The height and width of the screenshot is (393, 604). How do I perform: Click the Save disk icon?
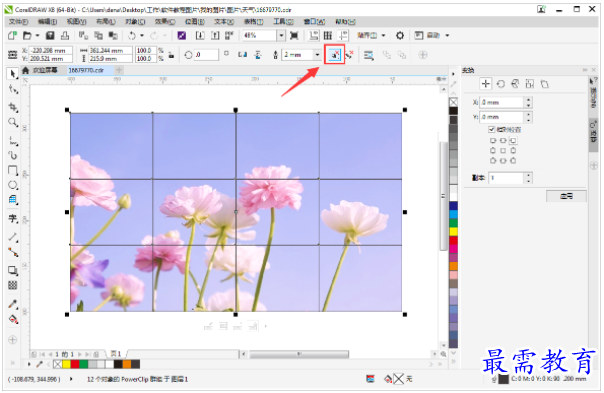[50, 35]
